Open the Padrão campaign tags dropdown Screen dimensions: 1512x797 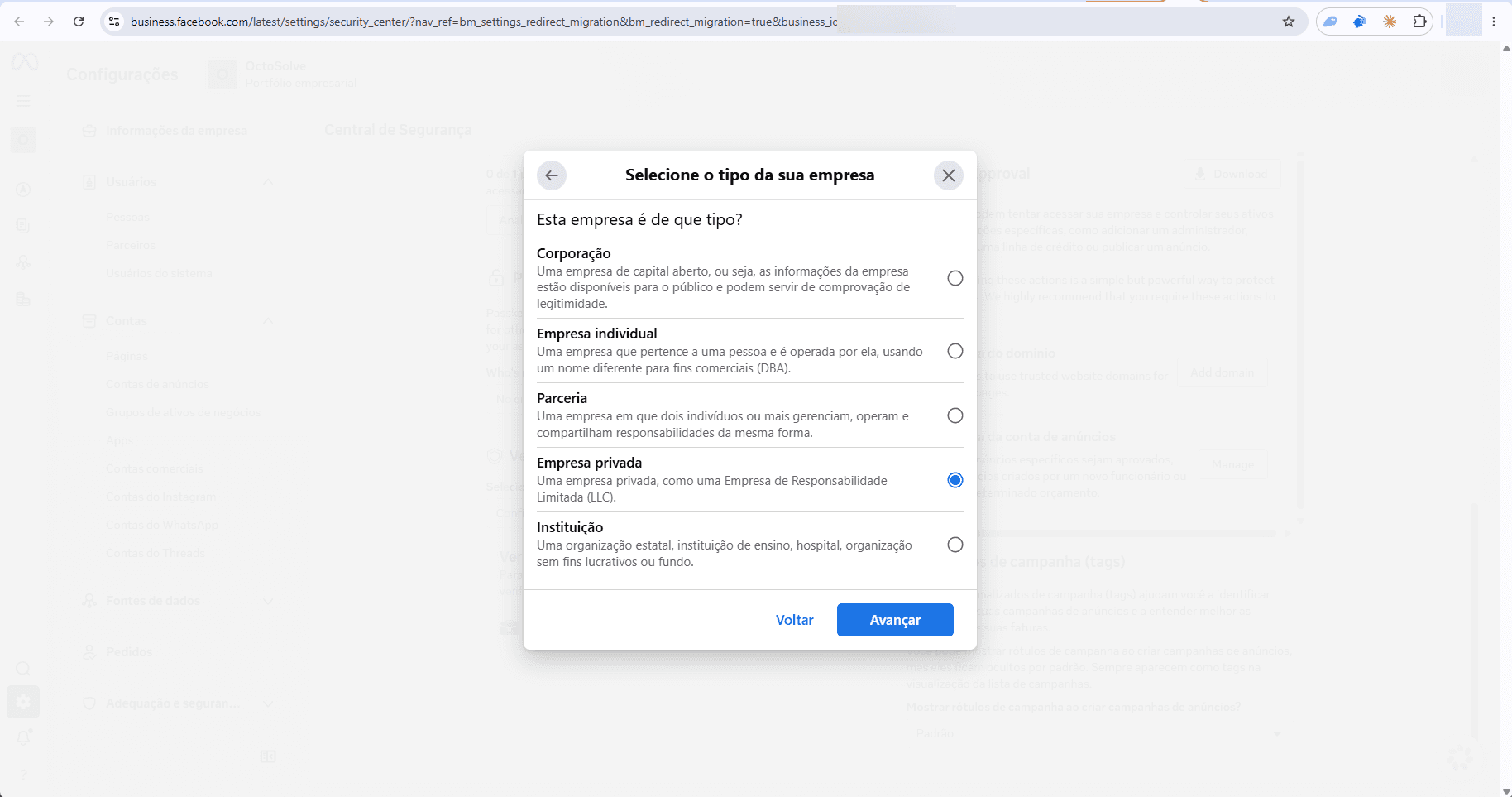point(1098,734)
